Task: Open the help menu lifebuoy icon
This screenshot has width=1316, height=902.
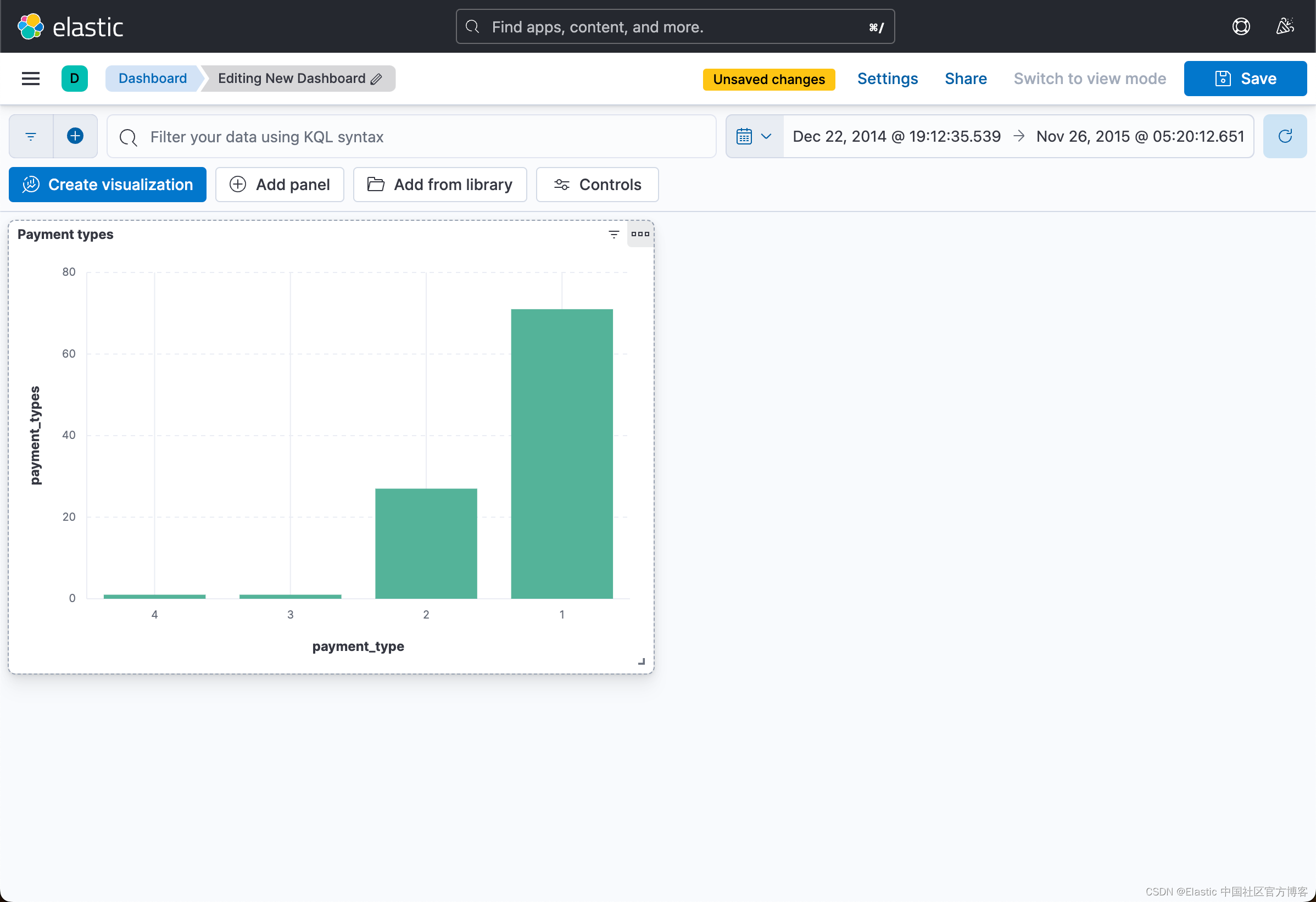Action: [1240, 26]
